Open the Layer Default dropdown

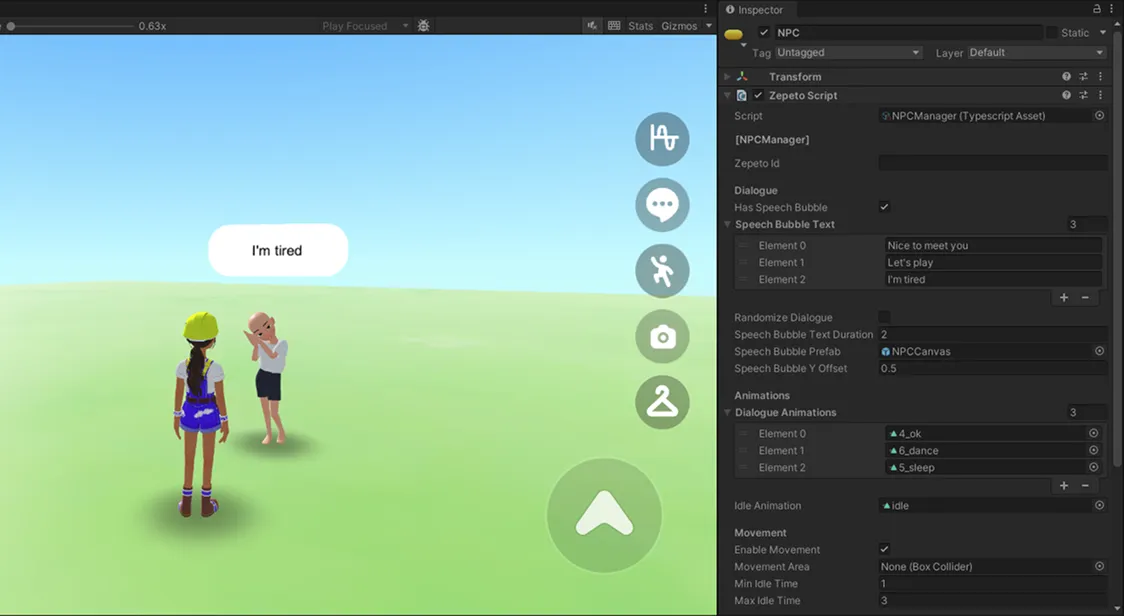click(1037, 52)
